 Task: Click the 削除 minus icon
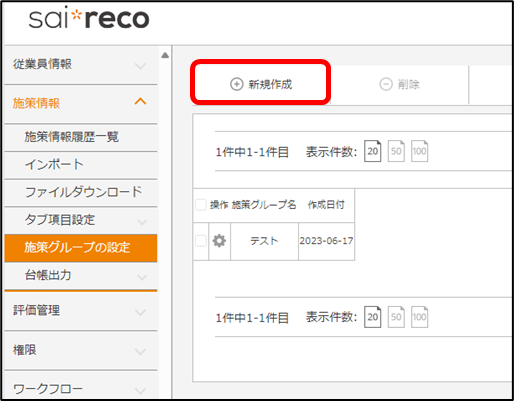click(386, 84)
